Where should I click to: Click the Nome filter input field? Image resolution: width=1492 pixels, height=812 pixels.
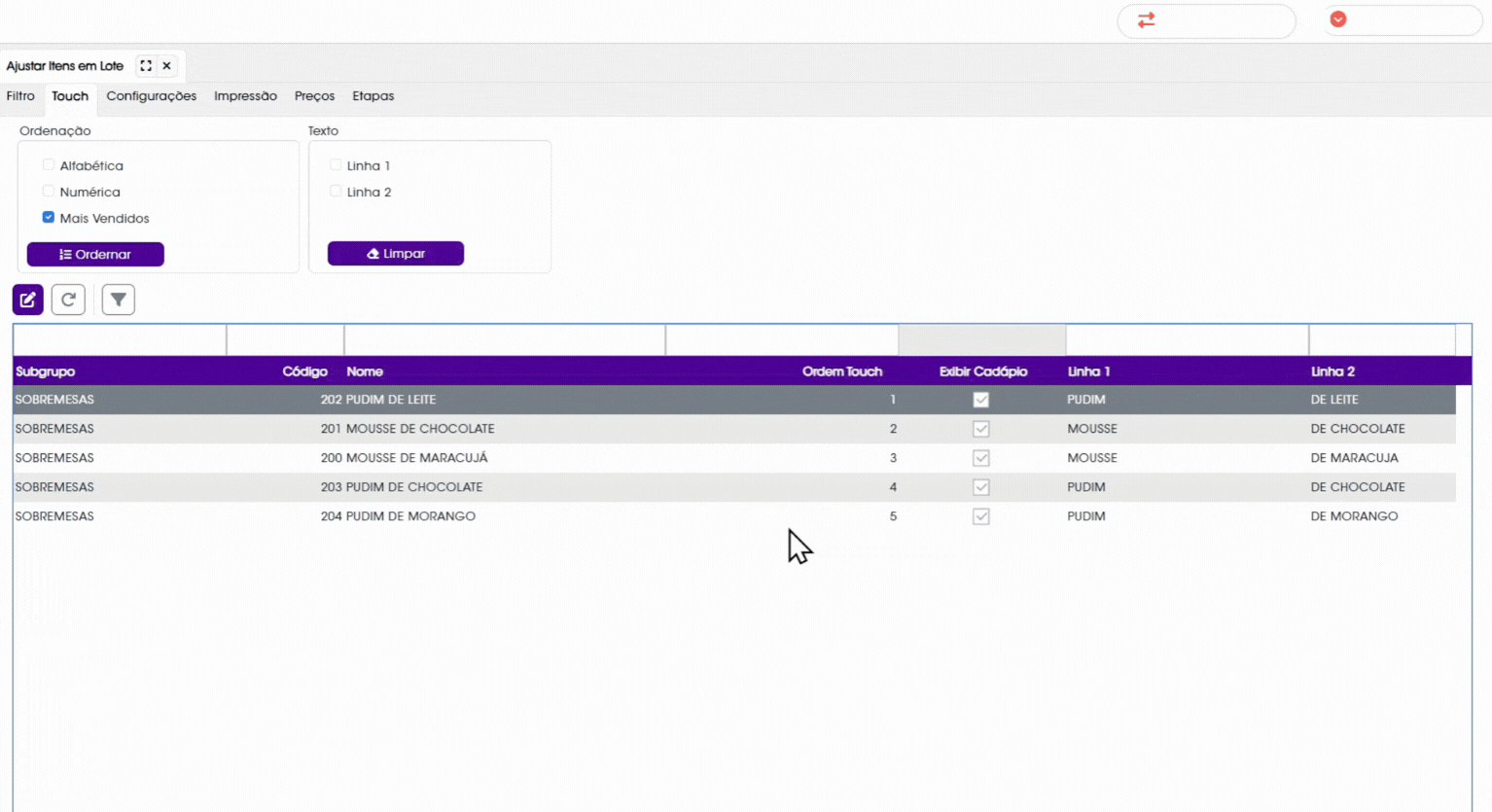pyautogui.click(x=505, y=340)
